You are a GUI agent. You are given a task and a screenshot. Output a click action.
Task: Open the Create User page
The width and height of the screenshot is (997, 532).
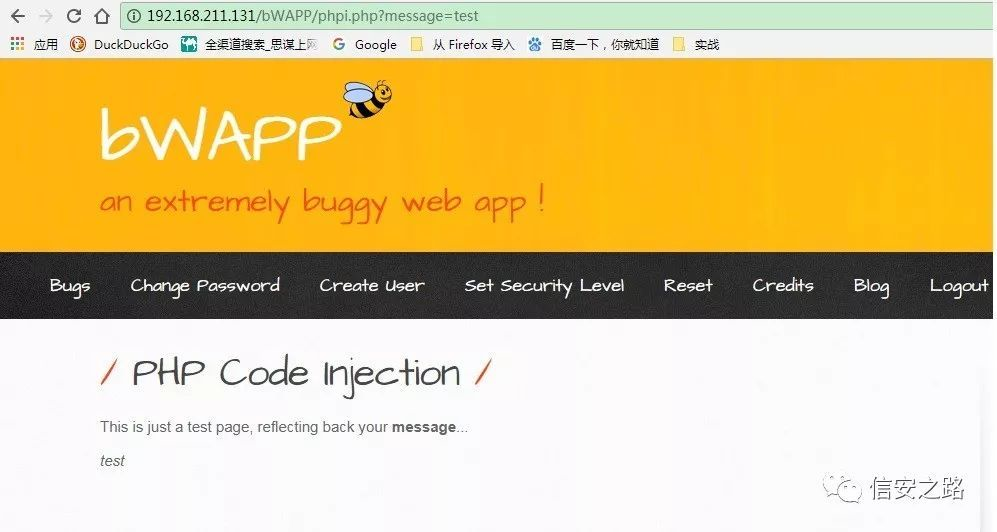click(x=372, y=286)
